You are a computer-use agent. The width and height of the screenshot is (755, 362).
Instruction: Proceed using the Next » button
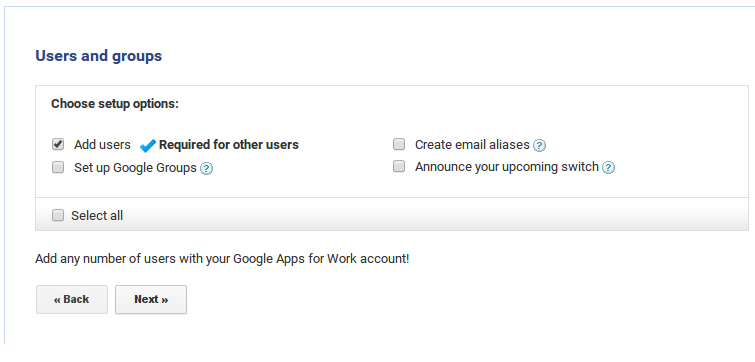tap(151, 299)
